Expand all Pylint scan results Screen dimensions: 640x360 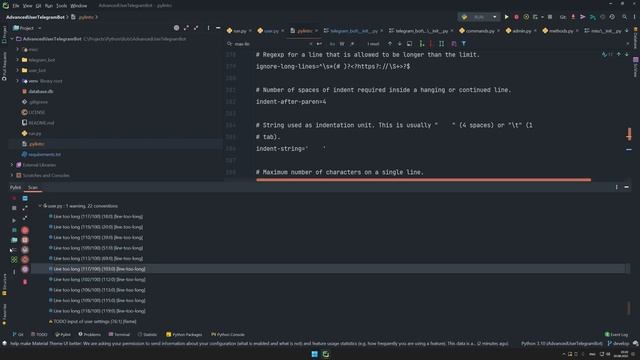click(x=25, y=208)
